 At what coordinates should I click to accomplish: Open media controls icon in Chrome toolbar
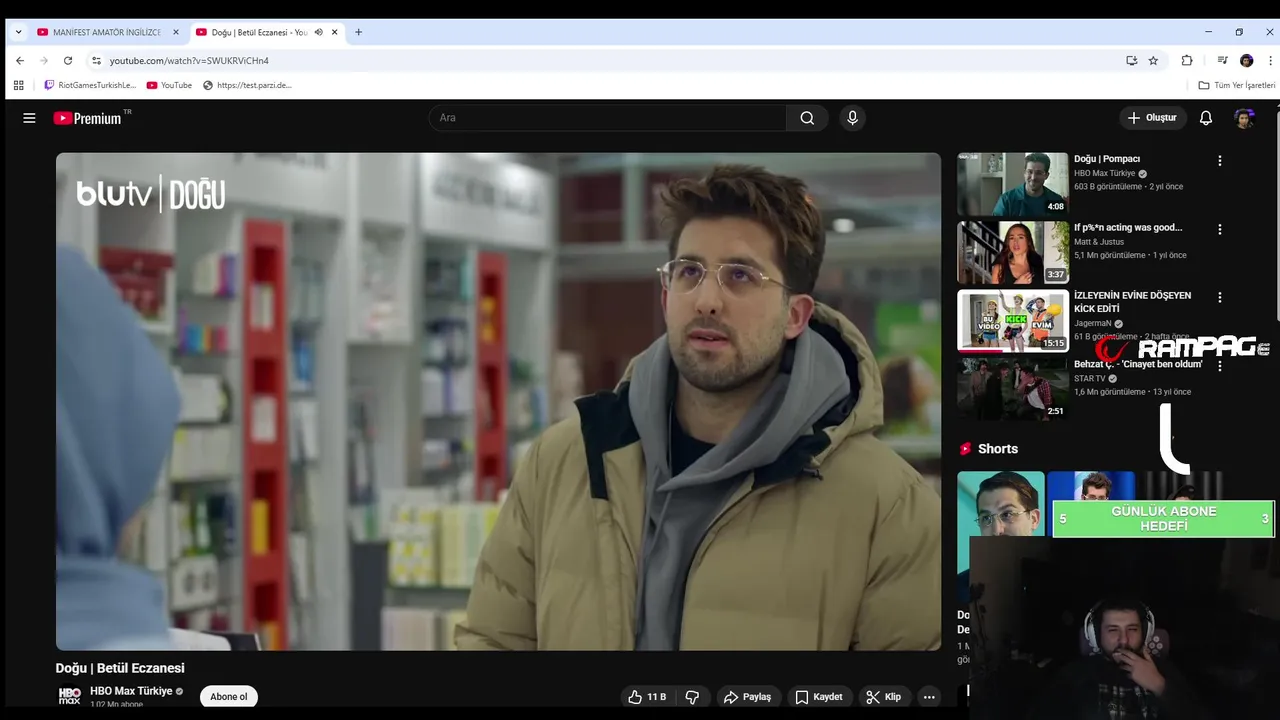[1222, 60]
